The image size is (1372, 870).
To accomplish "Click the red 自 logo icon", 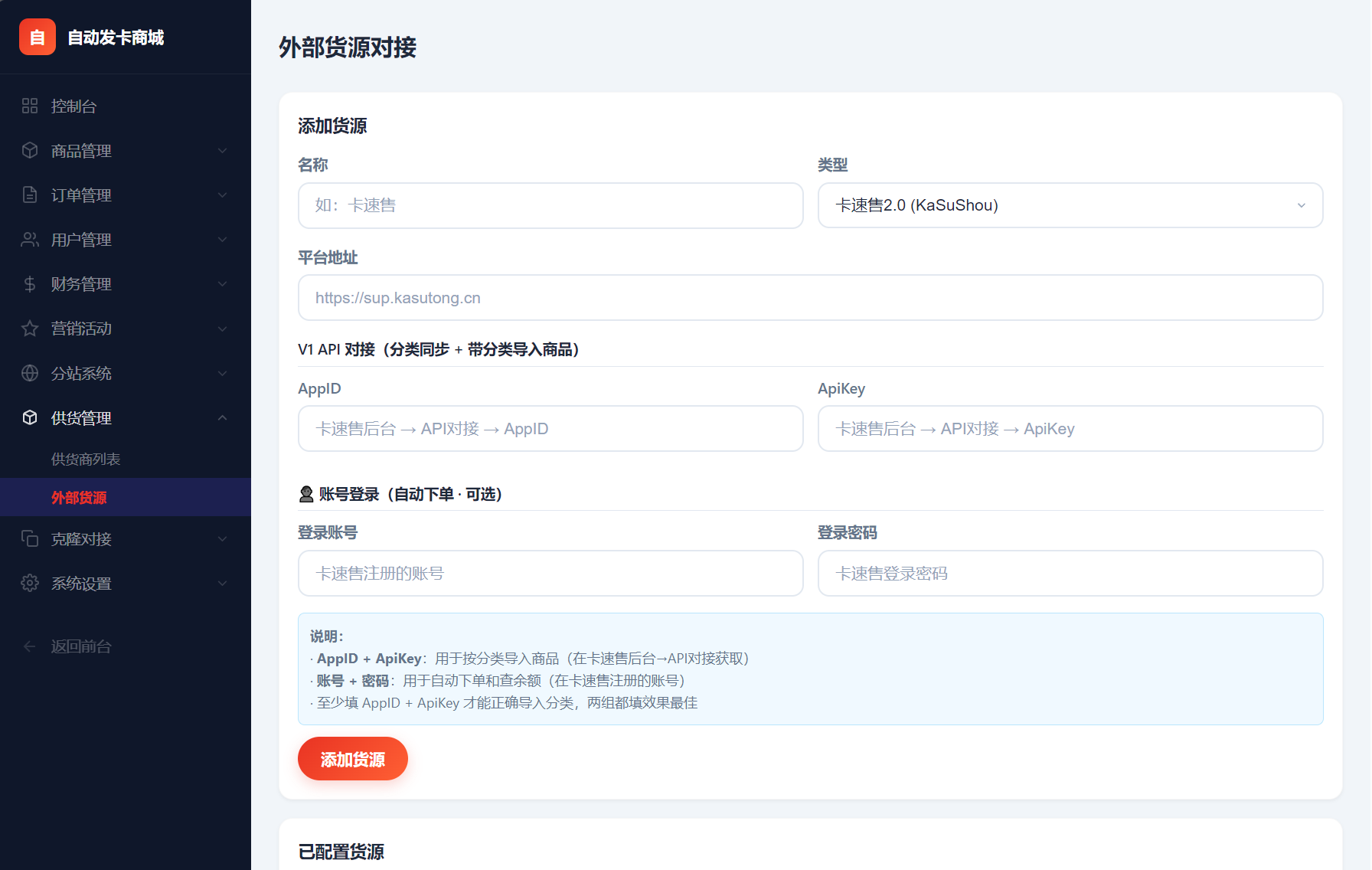I will [38, 38].
